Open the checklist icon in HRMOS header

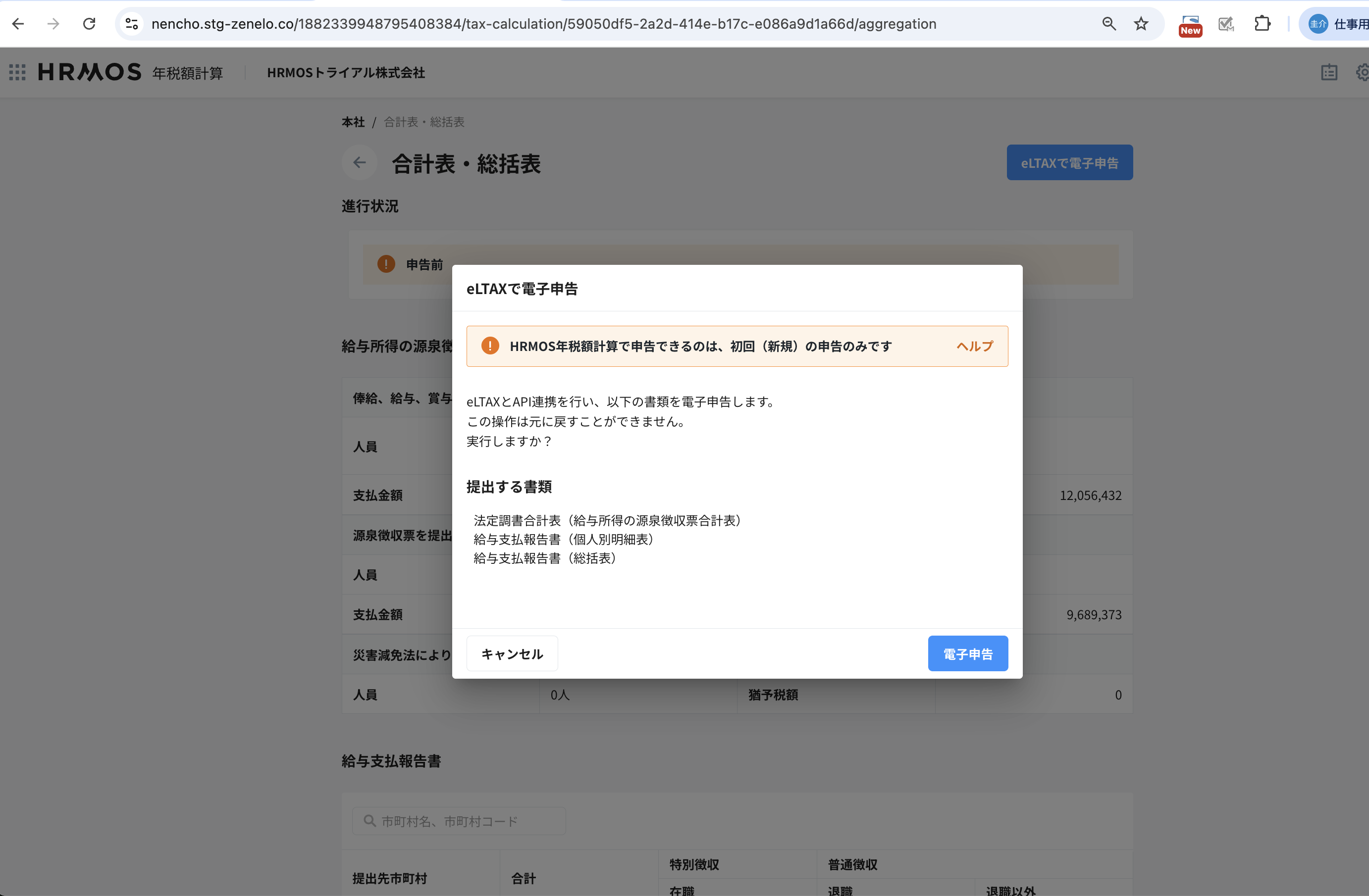tap(1329, 72)
